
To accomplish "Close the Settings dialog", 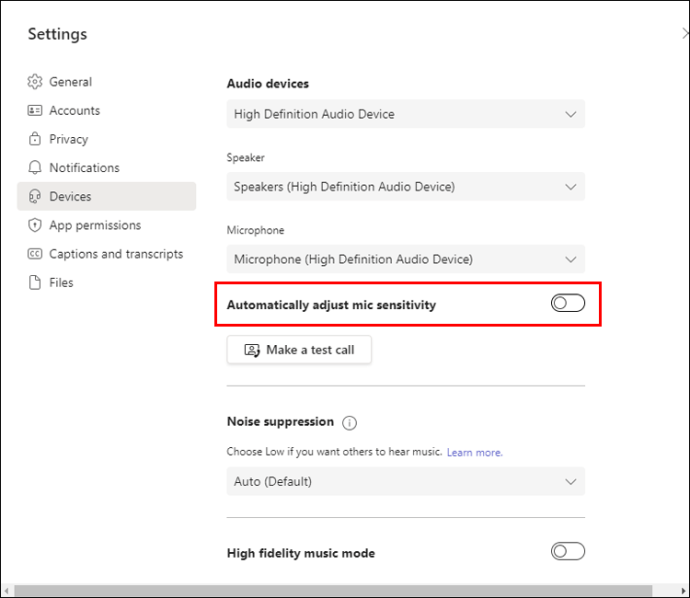I will pos(685,33).
